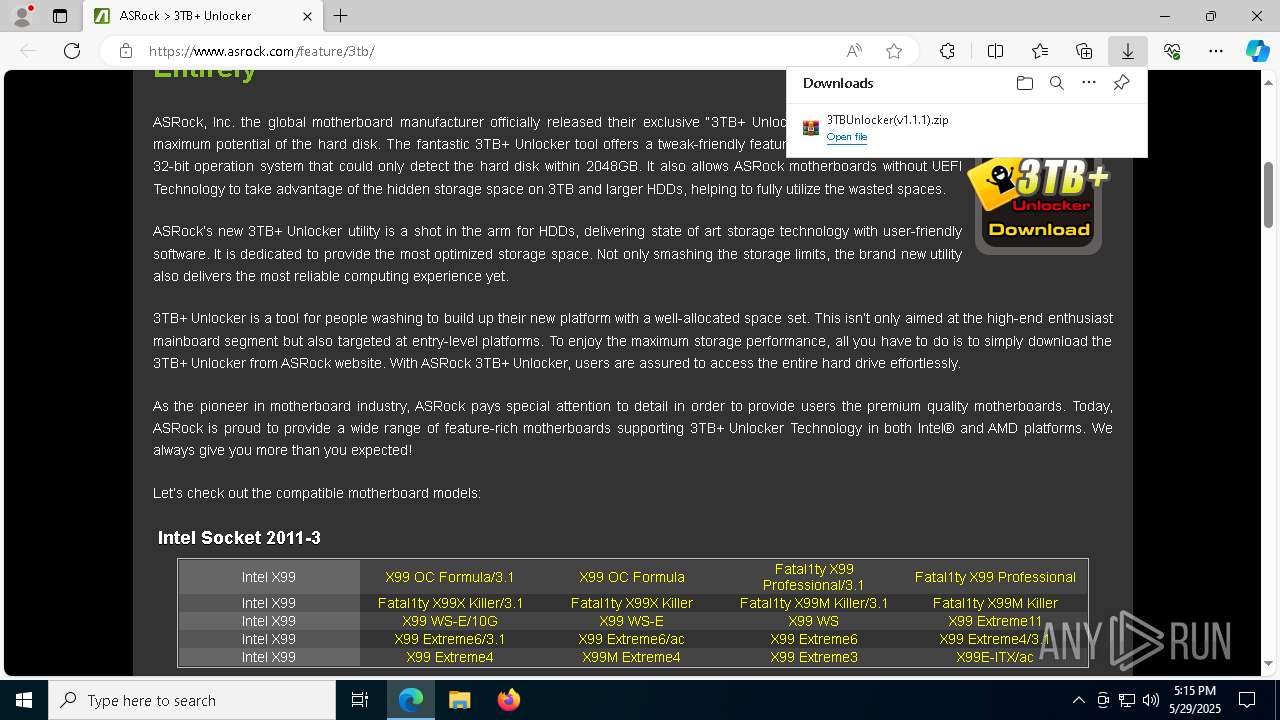Open the Favorites list icon

pyautogui.click(x=1040, y=51)
